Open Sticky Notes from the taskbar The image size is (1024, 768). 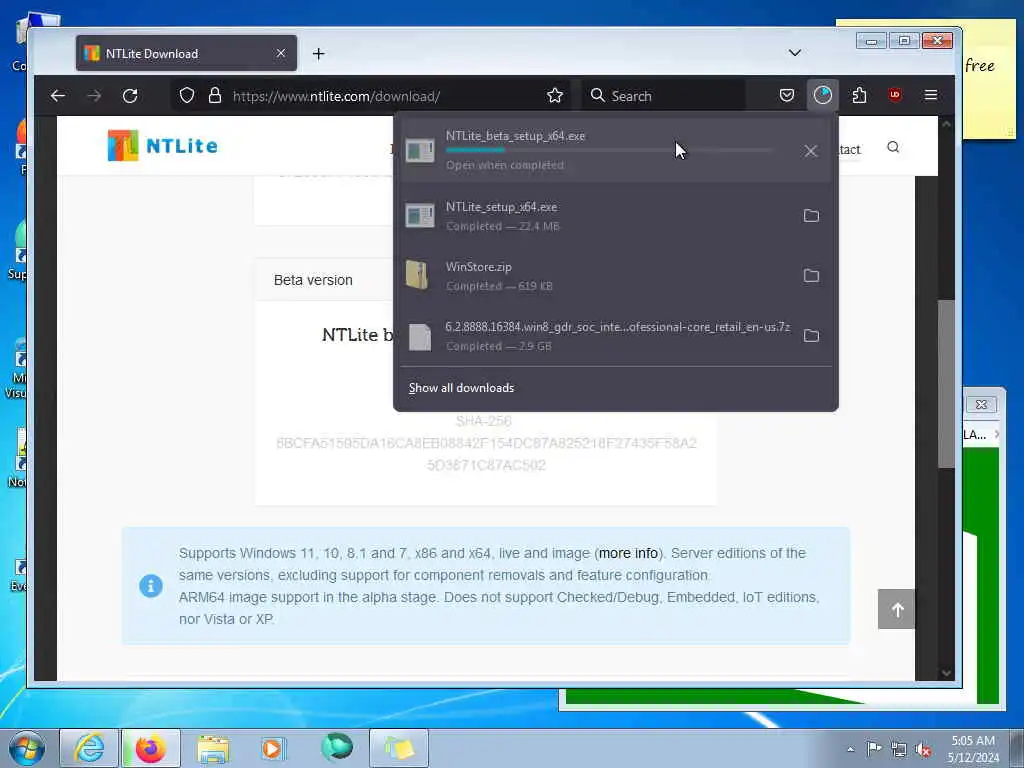click(x=399, y=748)
